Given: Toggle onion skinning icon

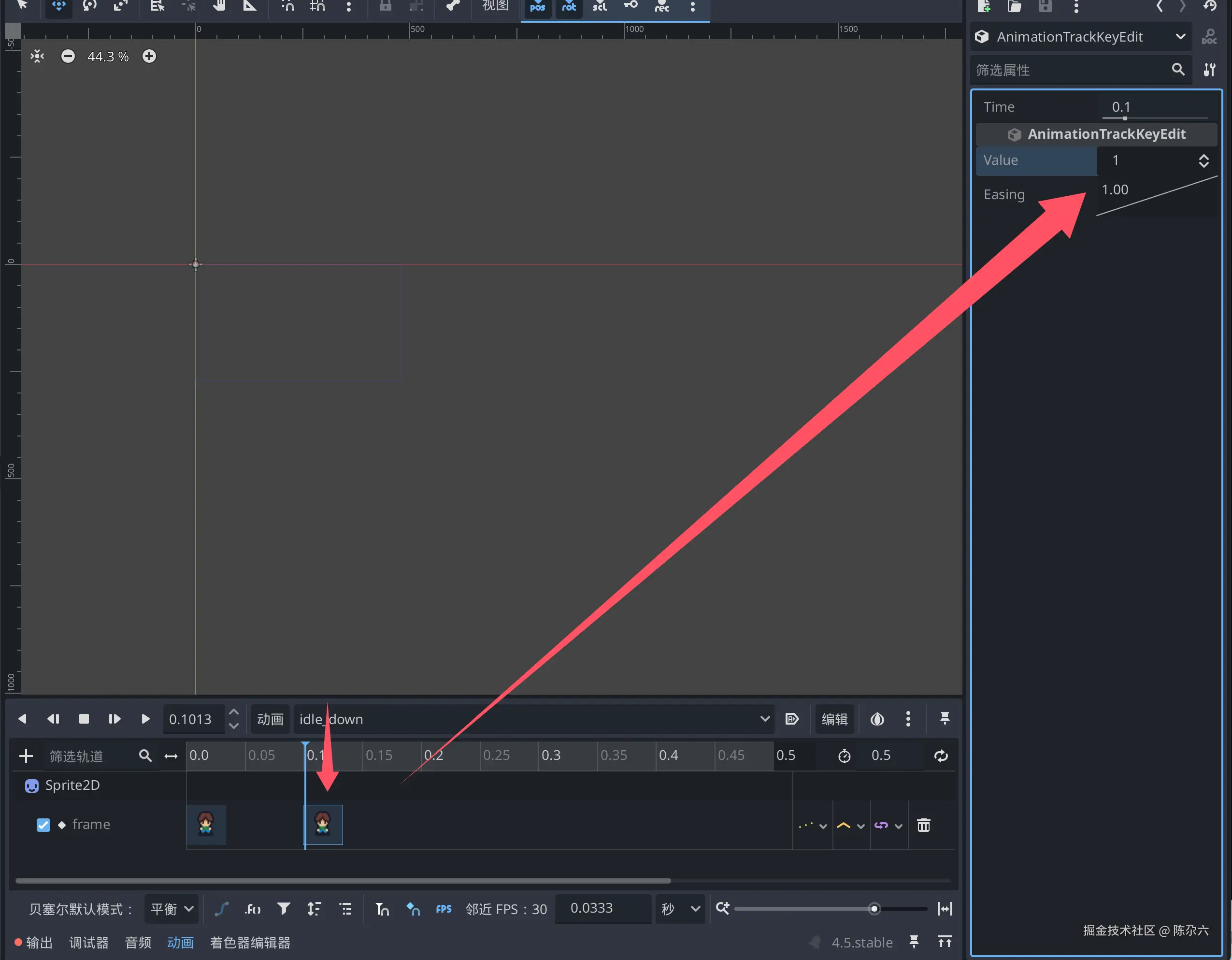Looking at the screenshot, I should 877,719.
